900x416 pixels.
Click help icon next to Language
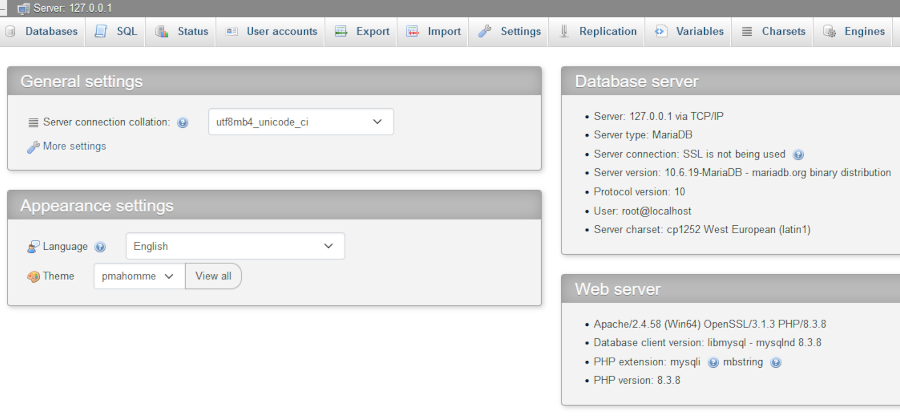100,247
